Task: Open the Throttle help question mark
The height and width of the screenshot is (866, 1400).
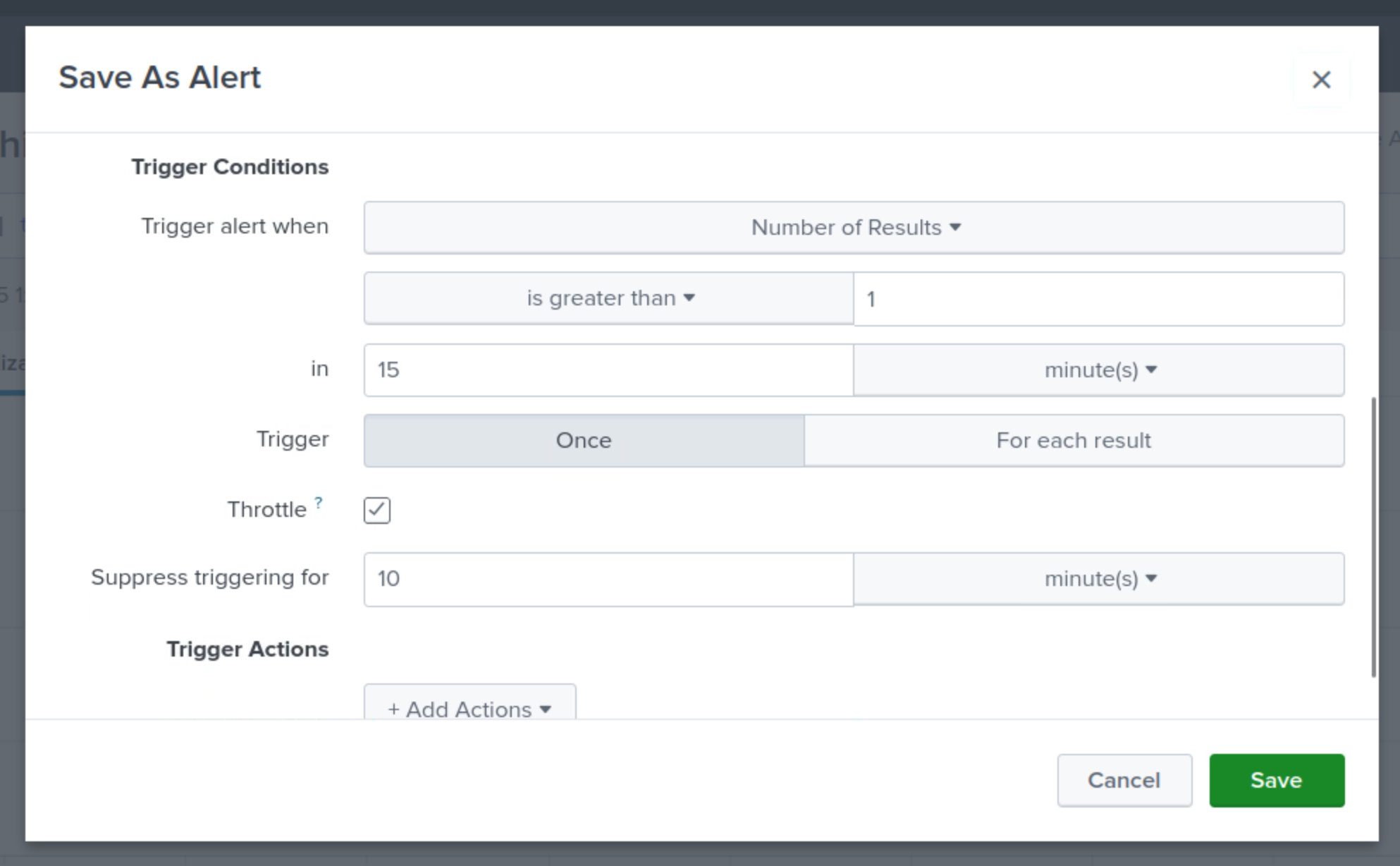Action: pos(319,503)
